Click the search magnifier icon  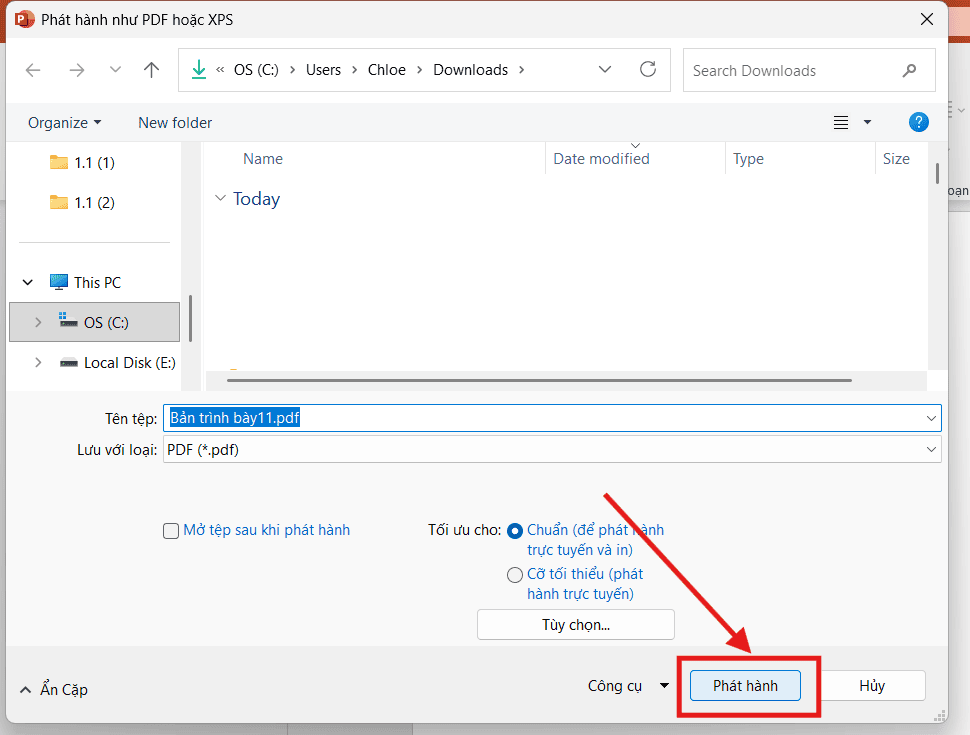coord(909,70)
